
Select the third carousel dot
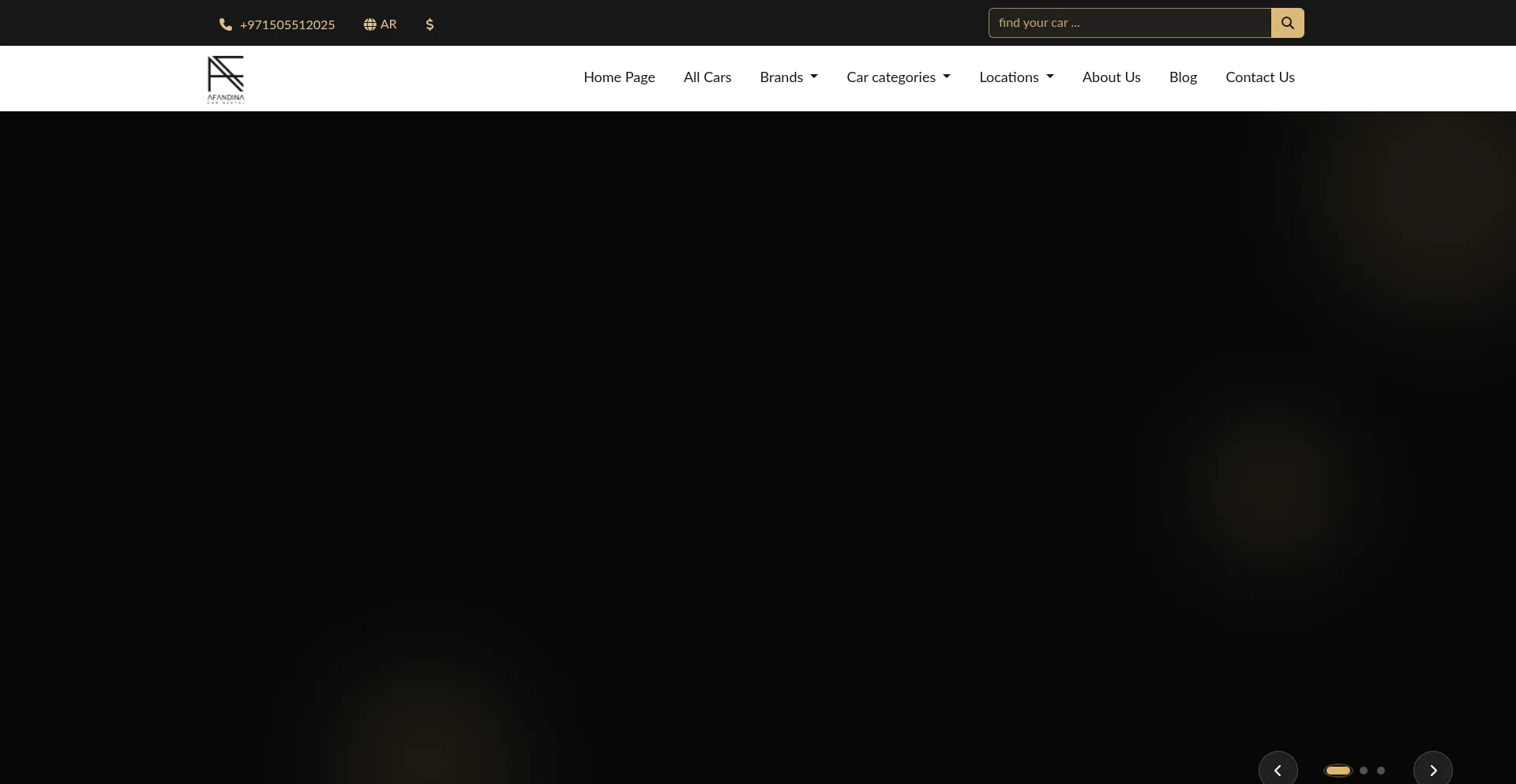(x=1381, y=771)
